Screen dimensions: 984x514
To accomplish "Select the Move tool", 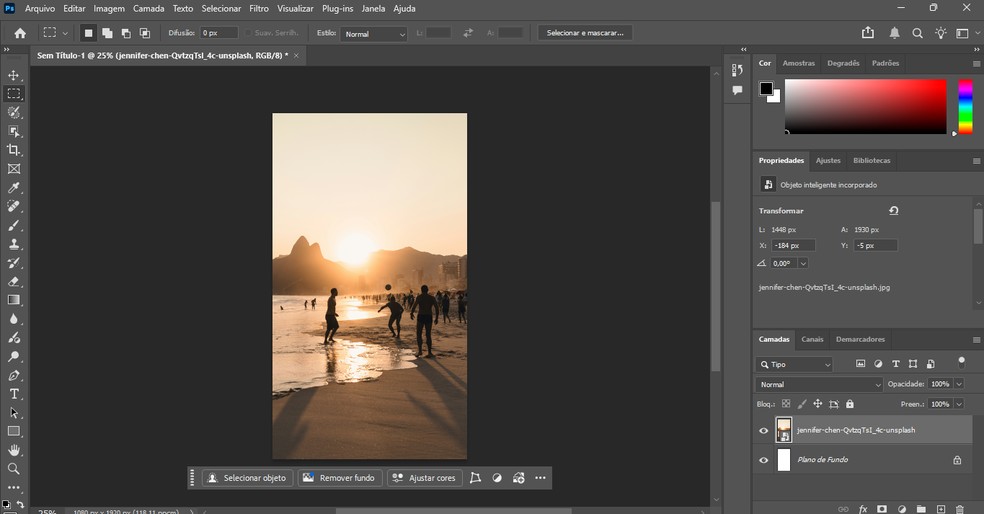I will point(14,75).
